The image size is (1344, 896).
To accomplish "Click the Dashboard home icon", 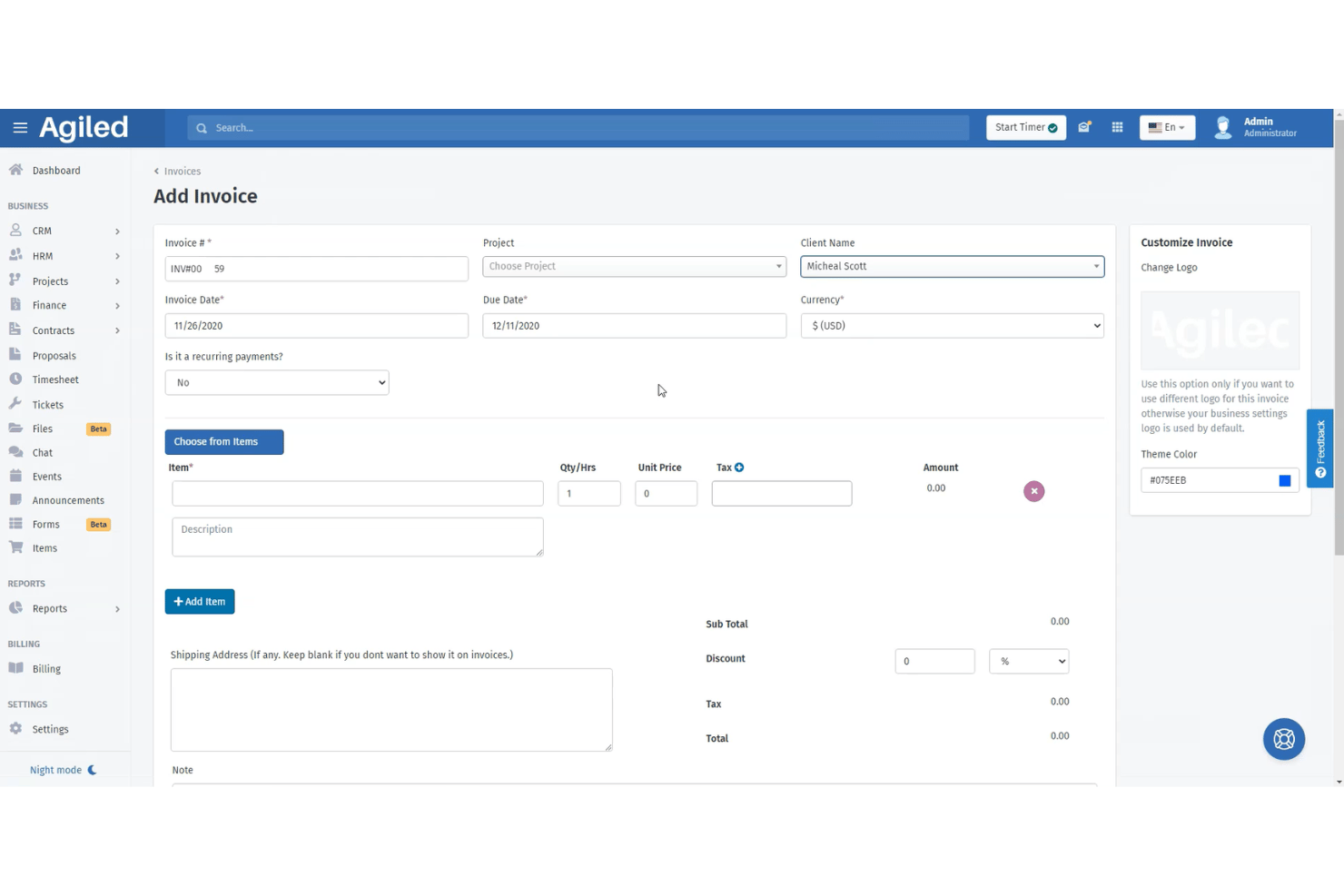I will point(15,170).
